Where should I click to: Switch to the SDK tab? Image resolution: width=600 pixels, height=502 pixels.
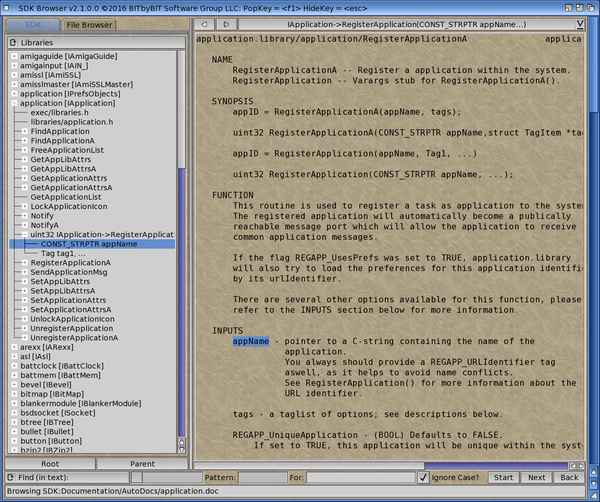[32, 23]
